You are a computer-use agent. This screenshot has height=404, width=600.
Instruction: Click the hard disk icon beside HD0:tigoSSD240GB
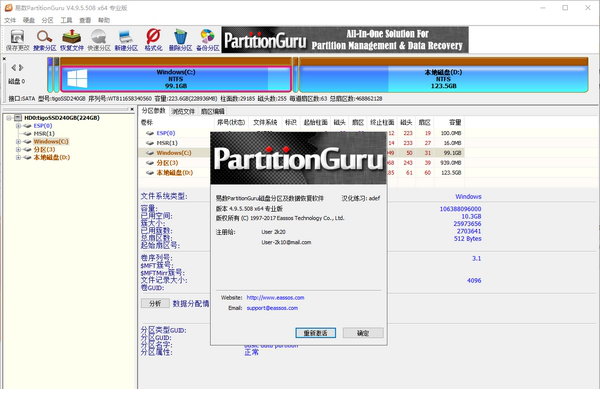pyautogui.click(x=18, y=118)
